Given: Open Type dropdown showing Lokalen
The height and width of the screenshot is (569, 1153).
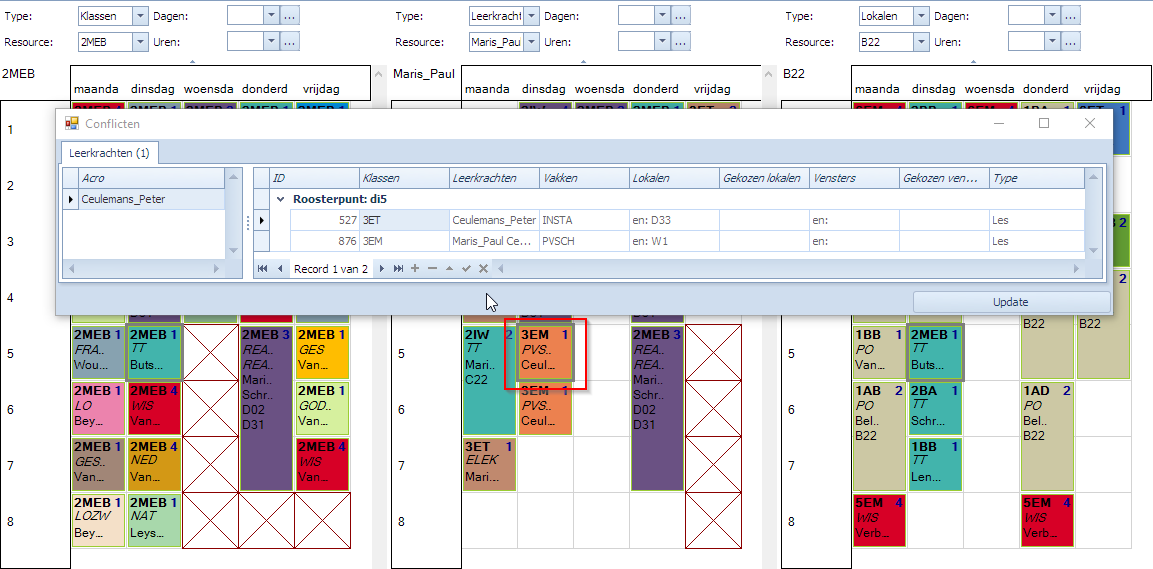Looking at the screenshot, I should [922, 15].
